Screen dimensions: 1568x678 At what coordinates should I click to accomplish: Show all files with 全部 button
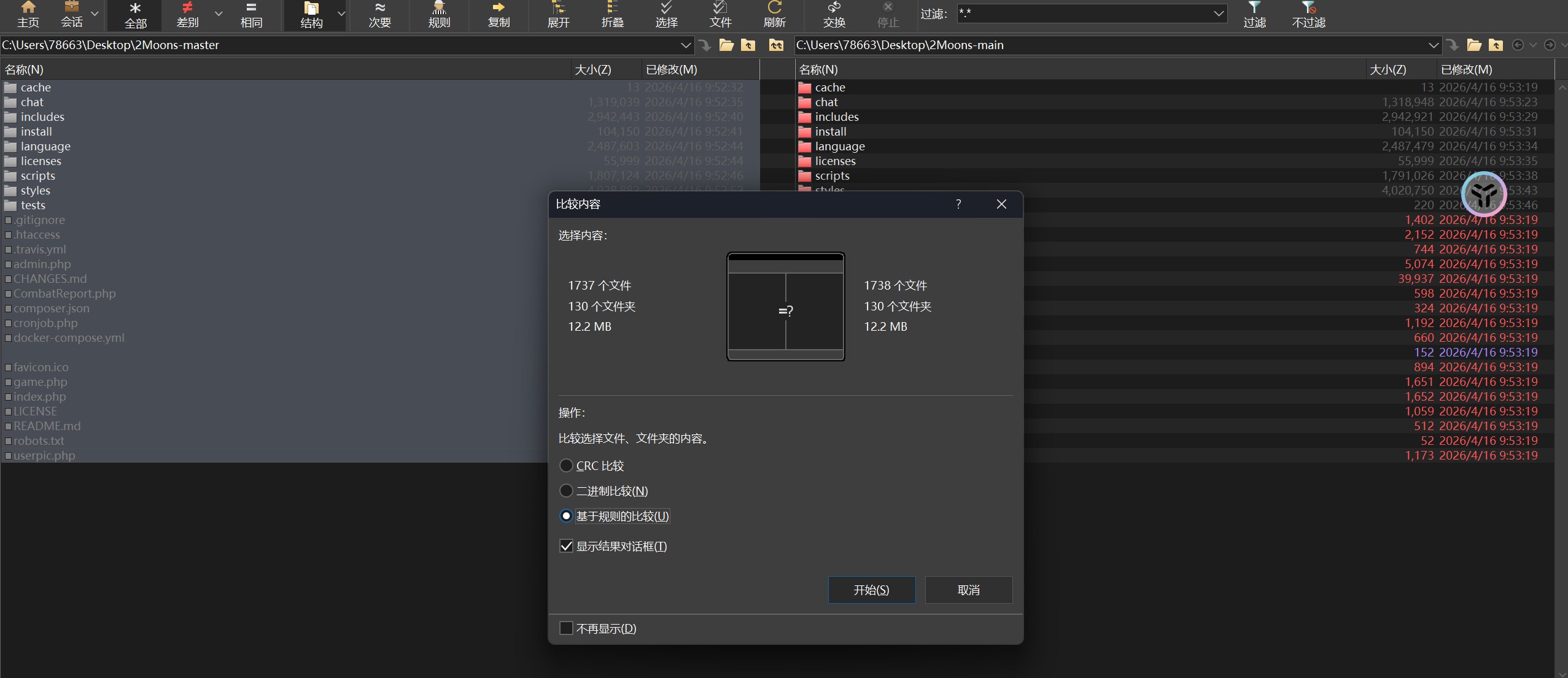(x=135, y=15)
